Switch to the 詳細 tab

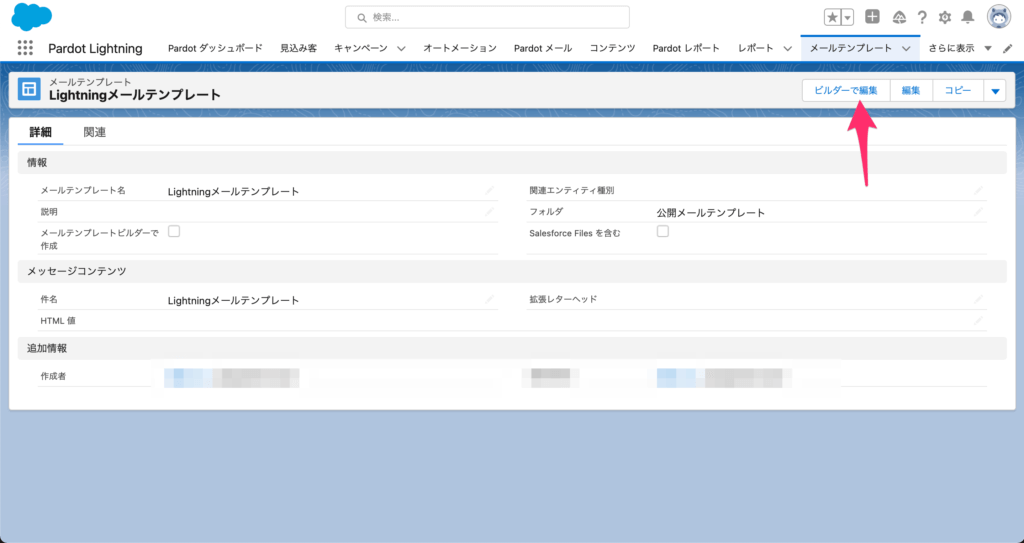pos(40,132)
